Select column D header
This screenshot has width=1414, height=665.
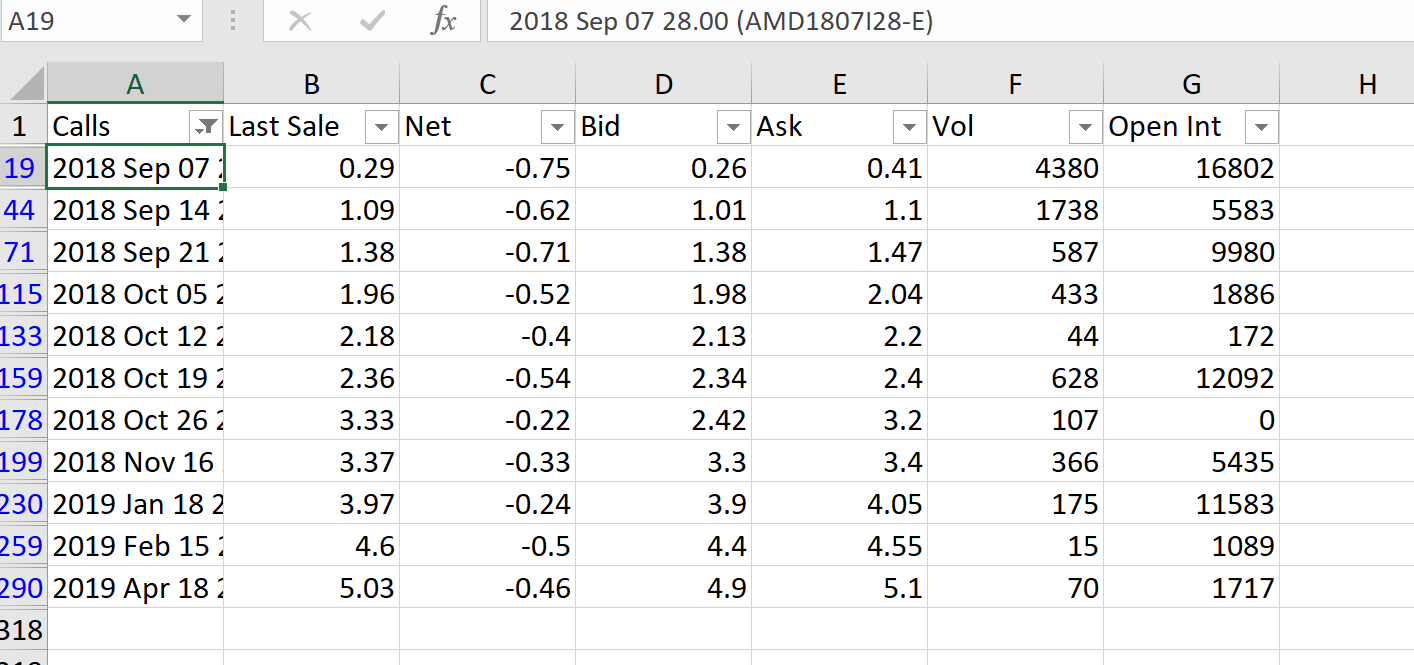point(663,84)
